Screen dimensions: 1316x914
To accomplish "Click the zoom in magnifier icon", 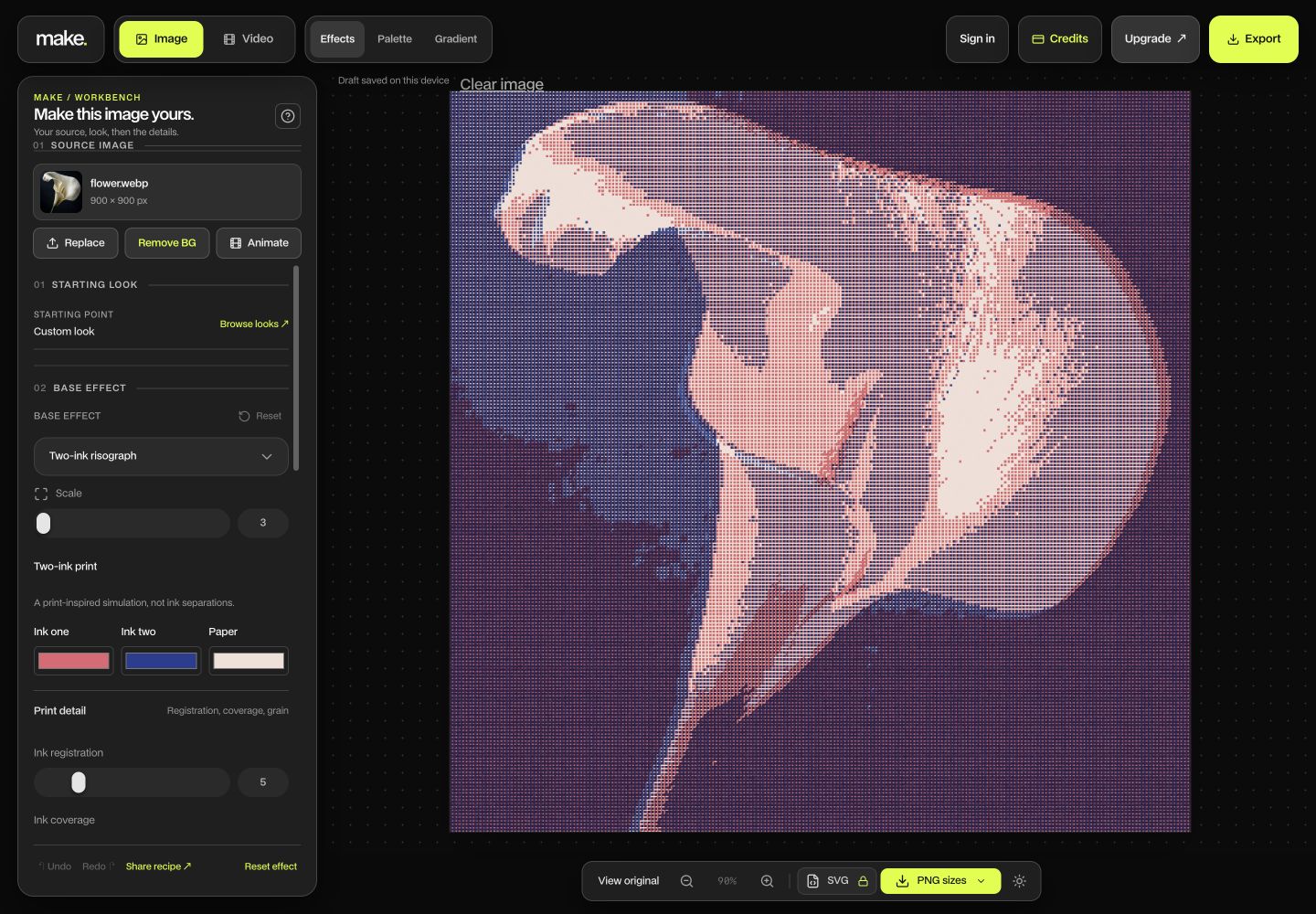I will [x=767, y=881].
